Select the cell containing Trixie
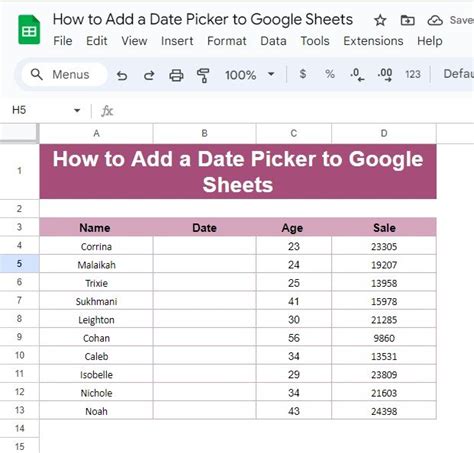The height and width of the screenshot is (453, 474). pos(96,283)
